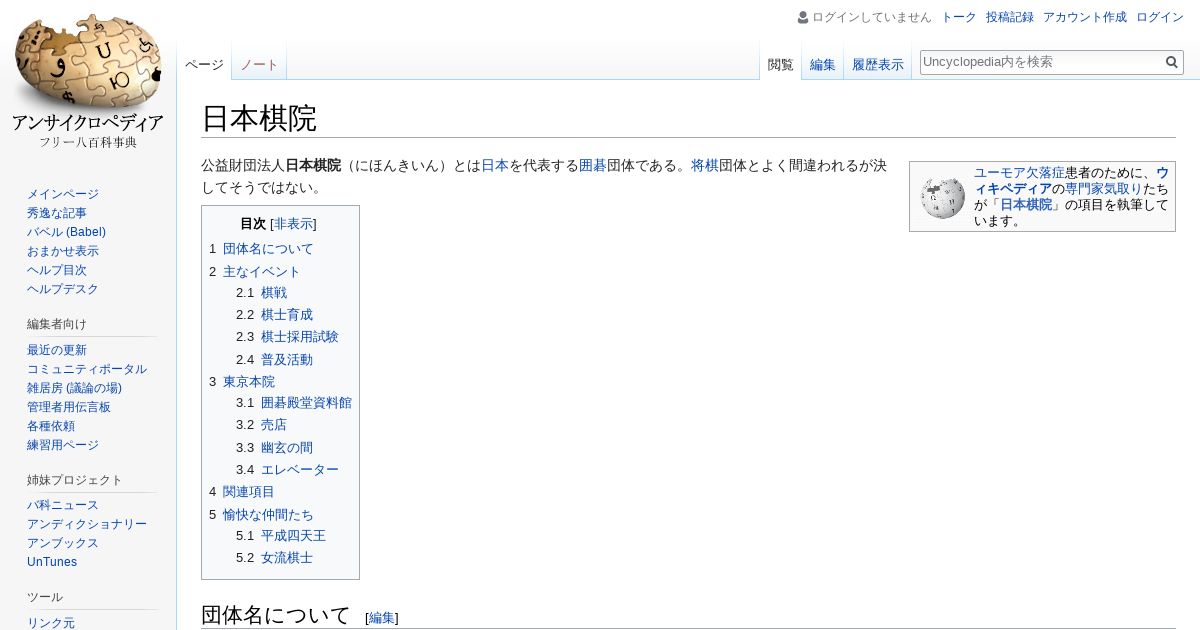This screenshot has height=630, width=1200.
Task: Open 雑居房 (議論の場) link
Action: [x=74, y=388]
